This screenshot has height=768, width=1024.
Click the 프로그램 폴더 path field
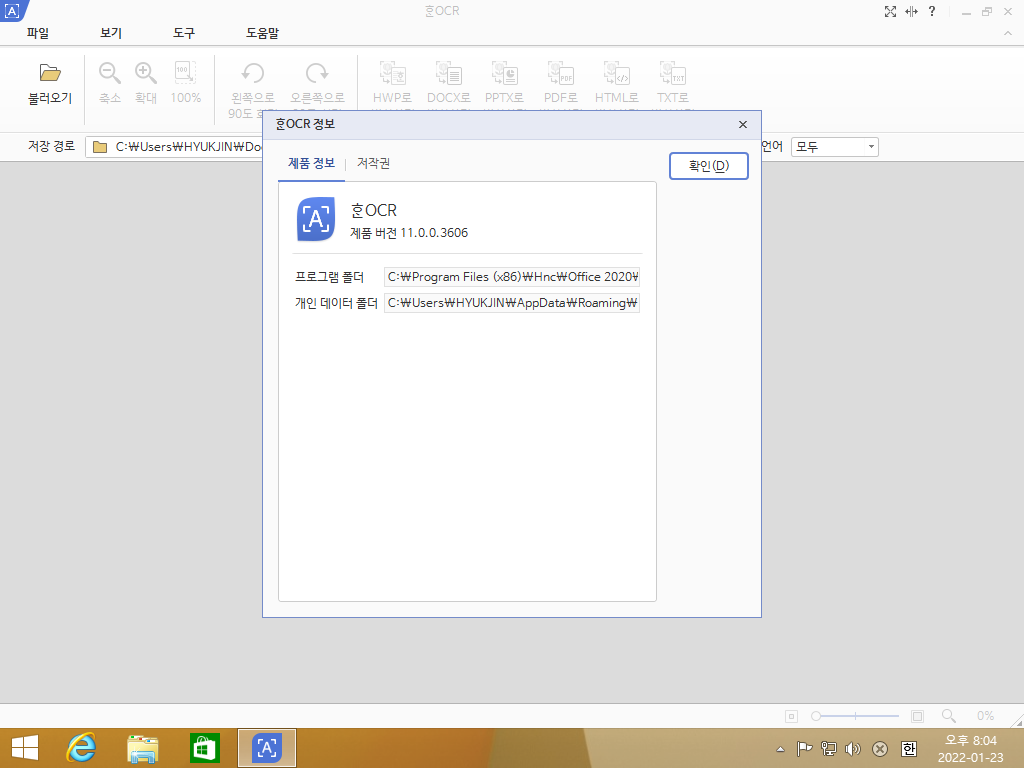click(x=511, y=277)
